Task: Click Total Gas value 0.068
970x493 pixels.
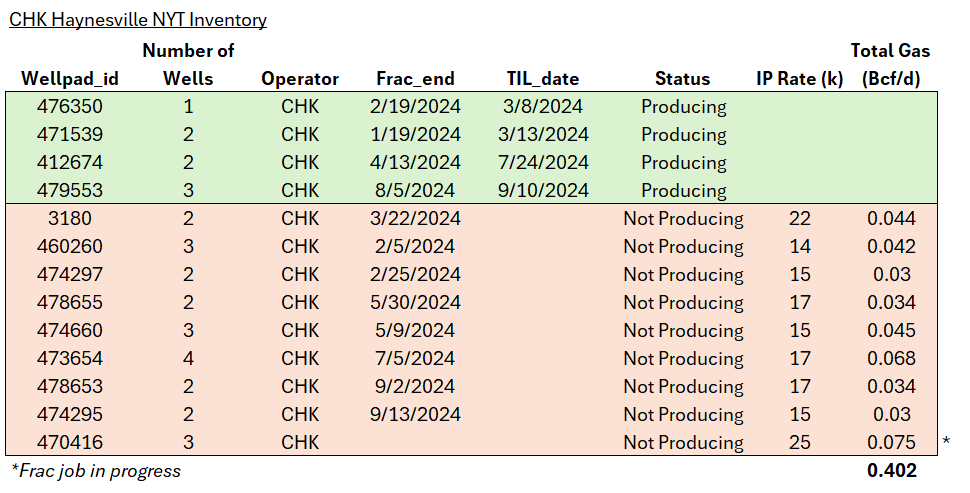Action: (890, 359)
